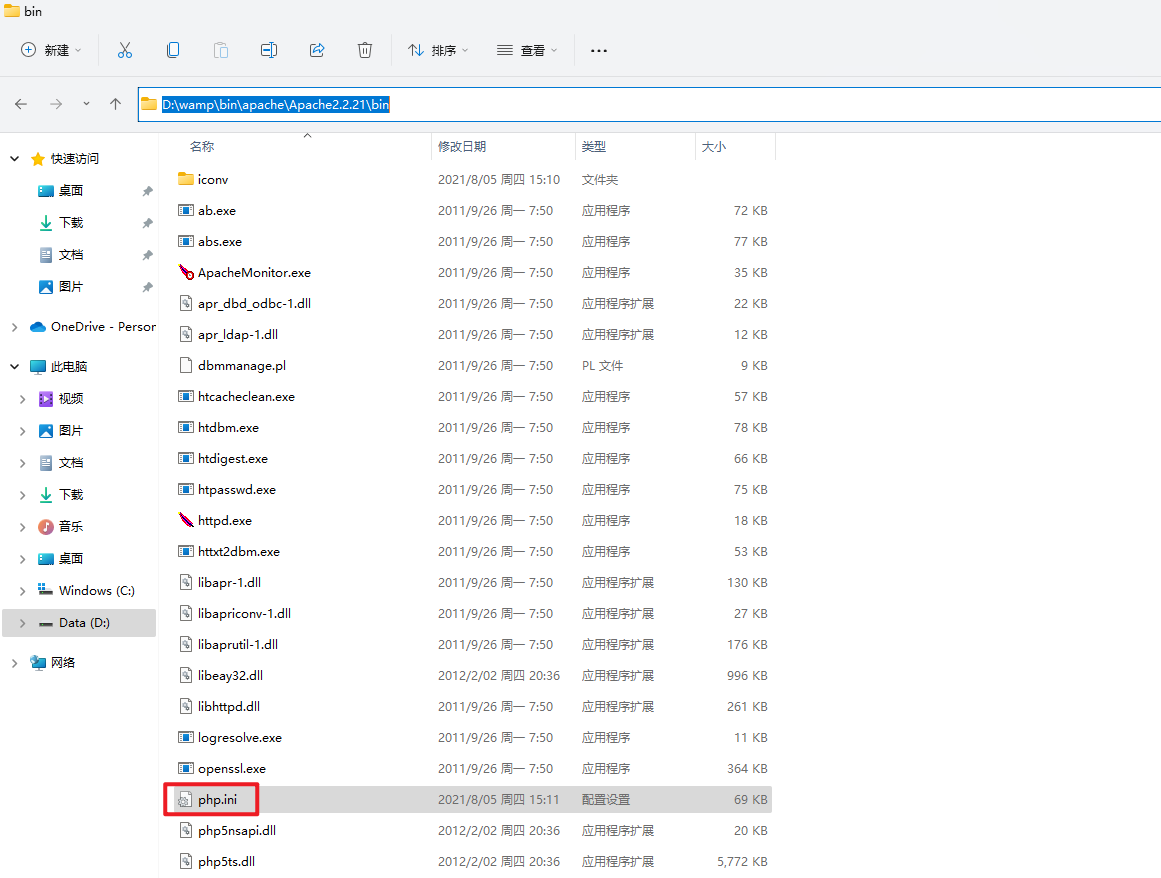This screenshot has height=878, width=1161.
Task: Select libhttpd.dll file name
Action: tap(229, 706)
